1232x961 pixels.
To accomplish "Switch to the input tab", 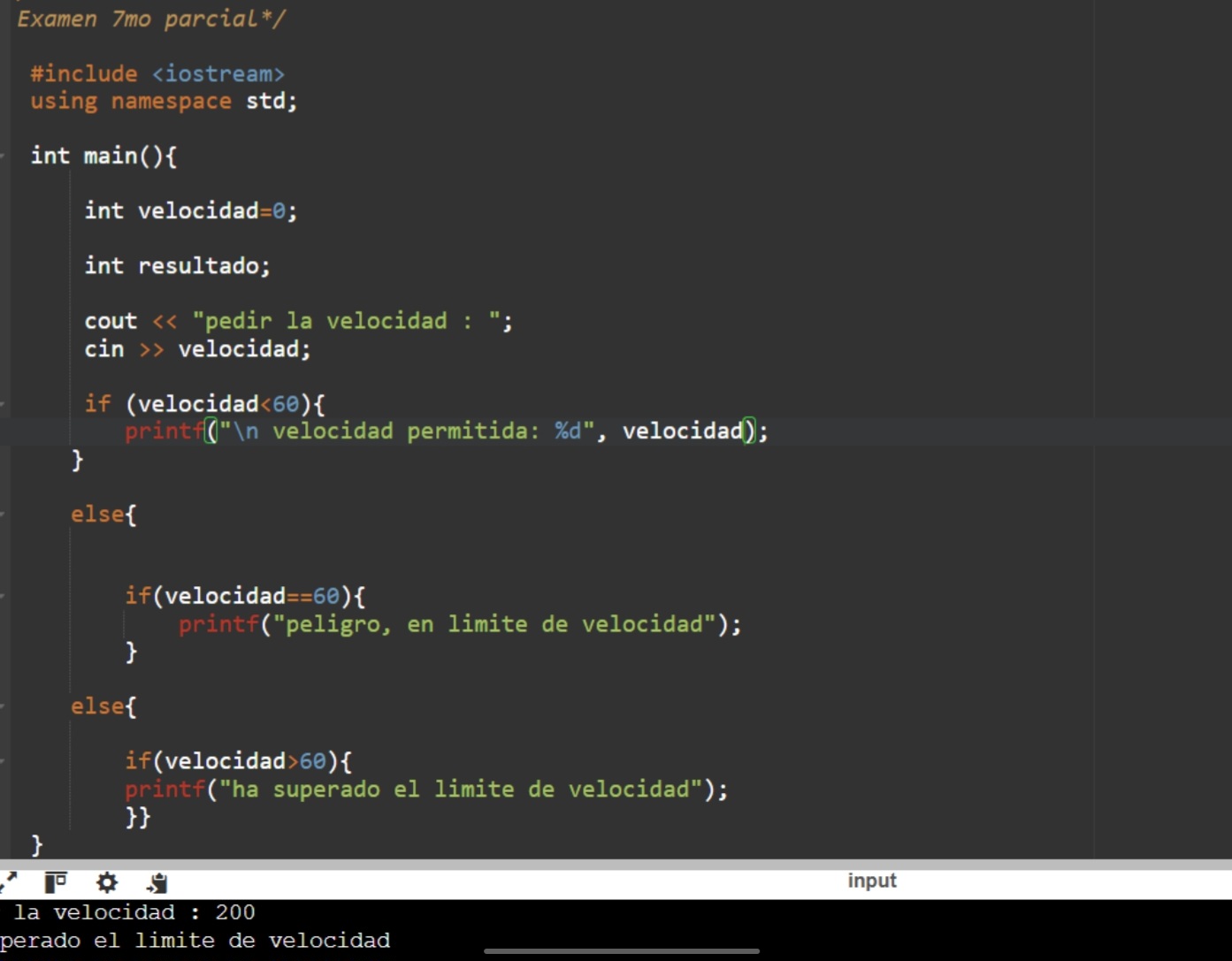I will (871, 881).
